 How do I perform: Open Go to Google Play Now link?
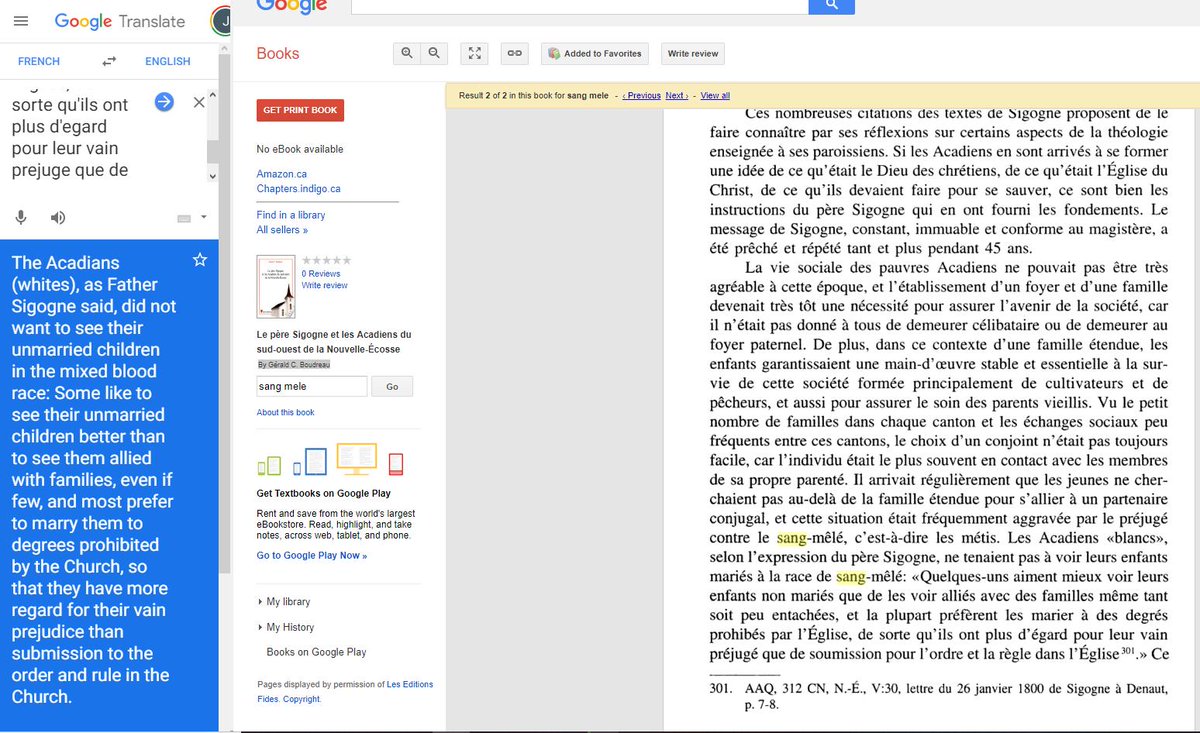click(x=312, y=555)
